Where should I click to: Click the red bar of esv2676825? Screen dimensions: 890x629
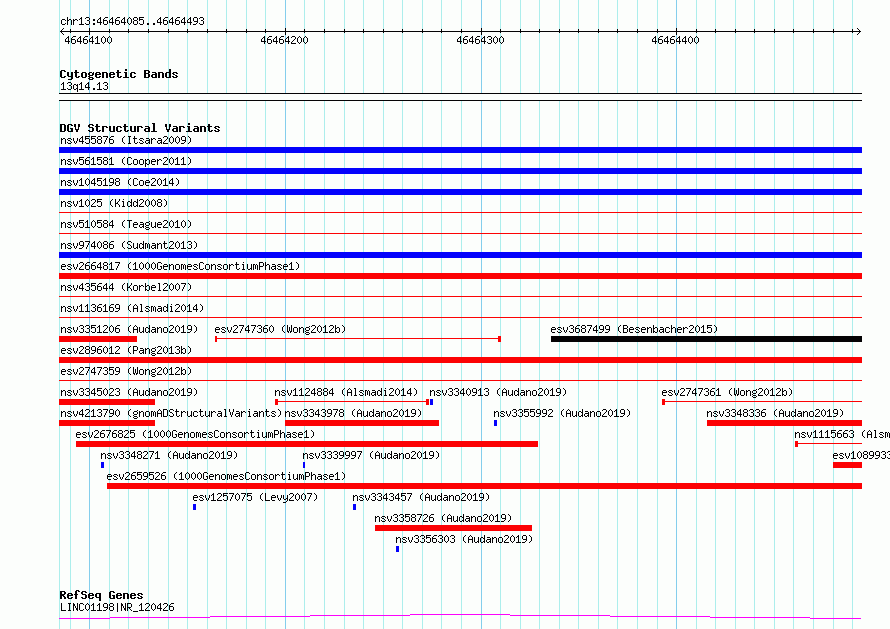point(307,444)
